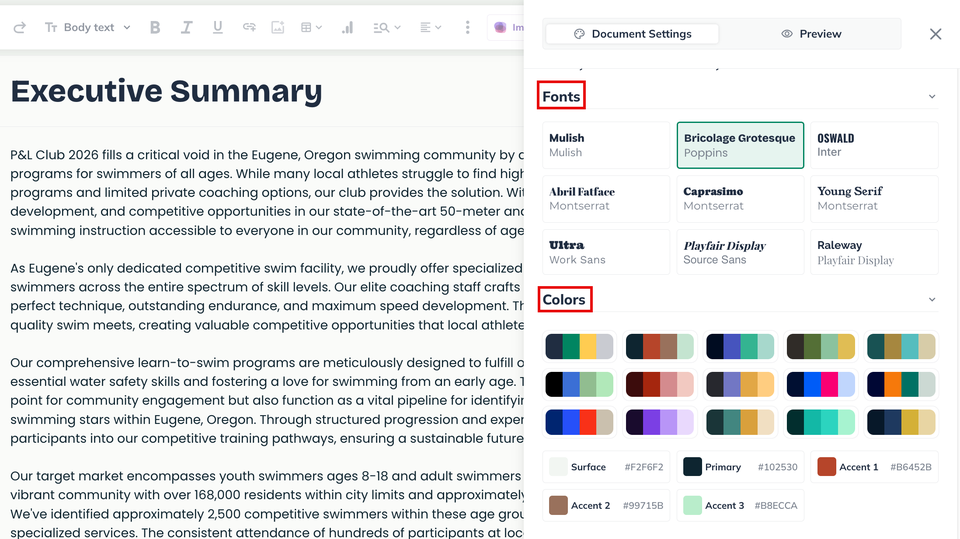
Task: Collapse the Colors section chevron
Action: tap(932, 300)
